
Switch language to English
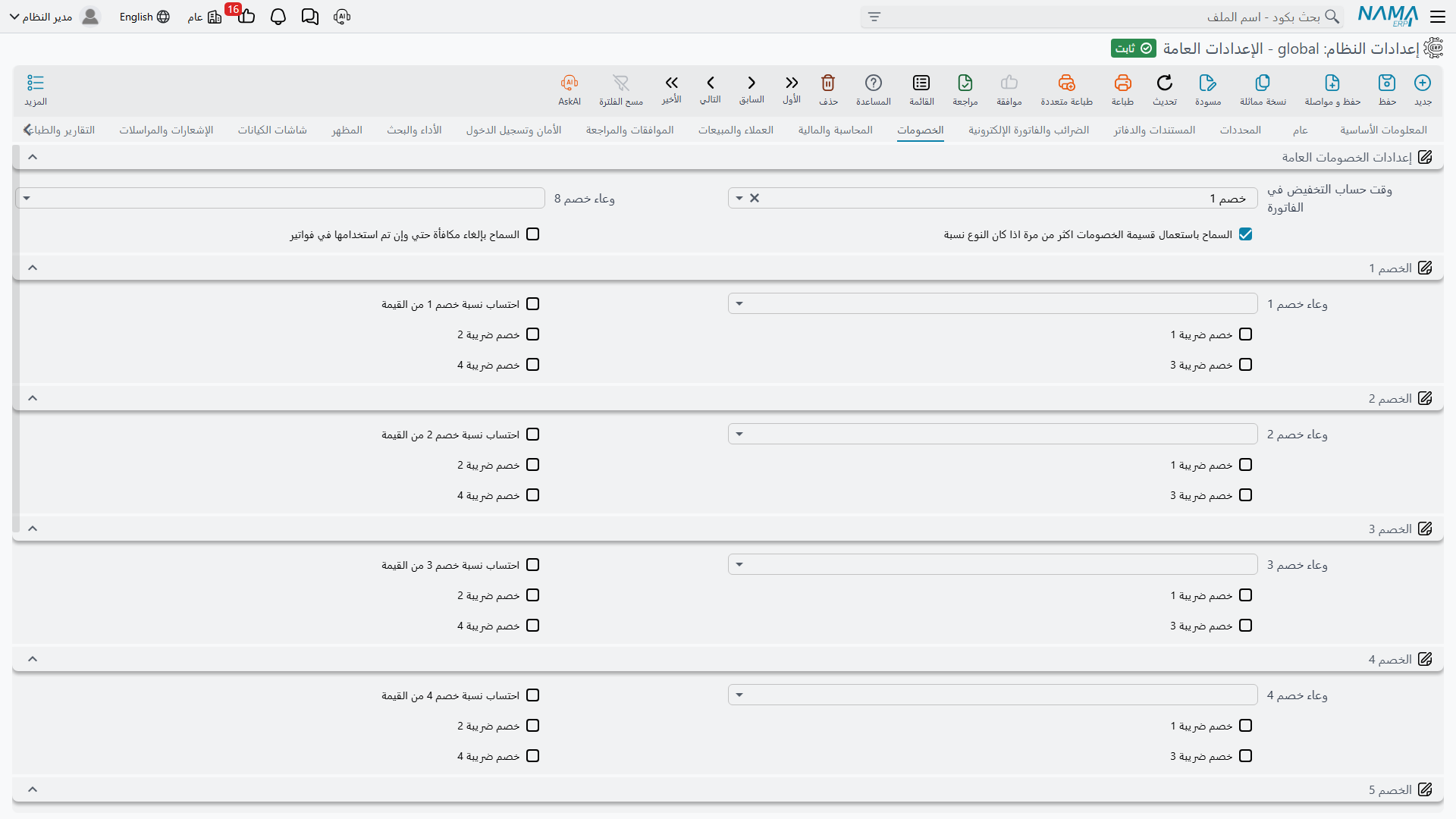(x=144, y=17)
